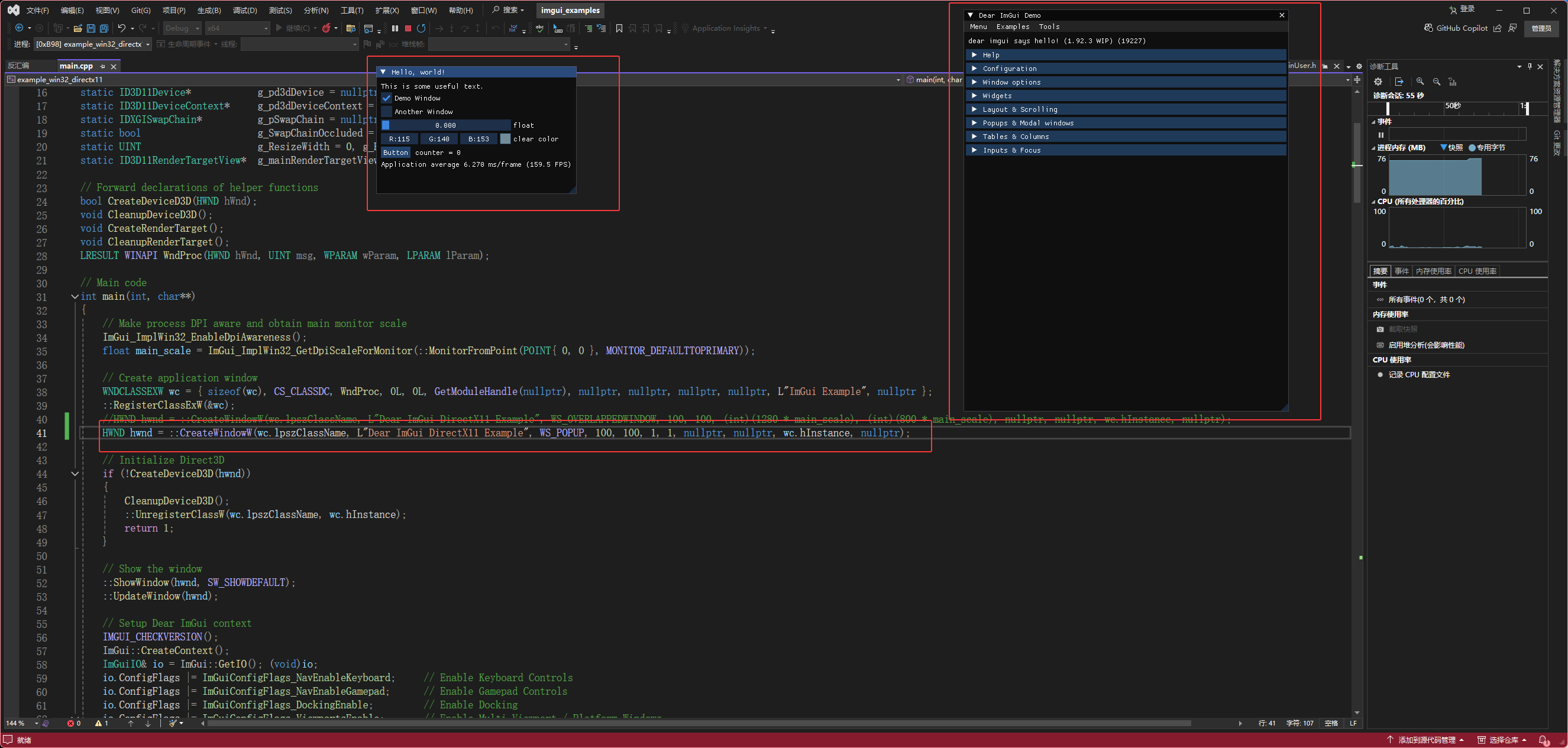Open the process selector dropdown
1568x748 pixels.
point(92,44)
